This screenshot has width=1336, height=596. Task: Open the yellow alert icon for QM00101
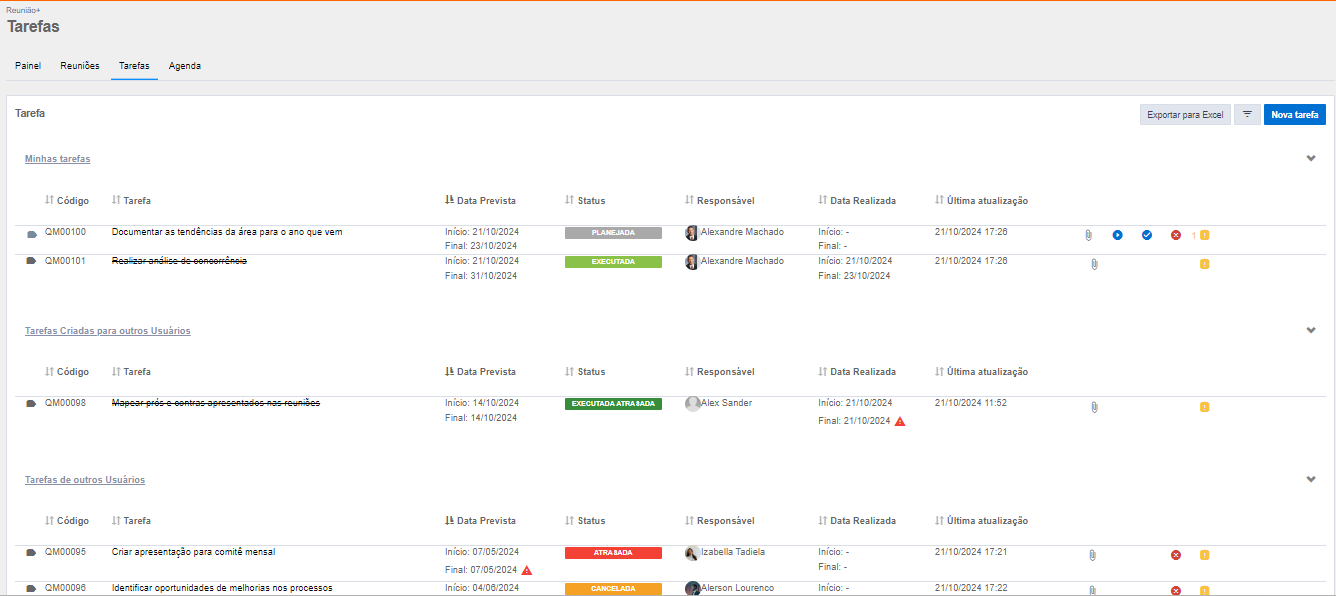pos(1204,264)
